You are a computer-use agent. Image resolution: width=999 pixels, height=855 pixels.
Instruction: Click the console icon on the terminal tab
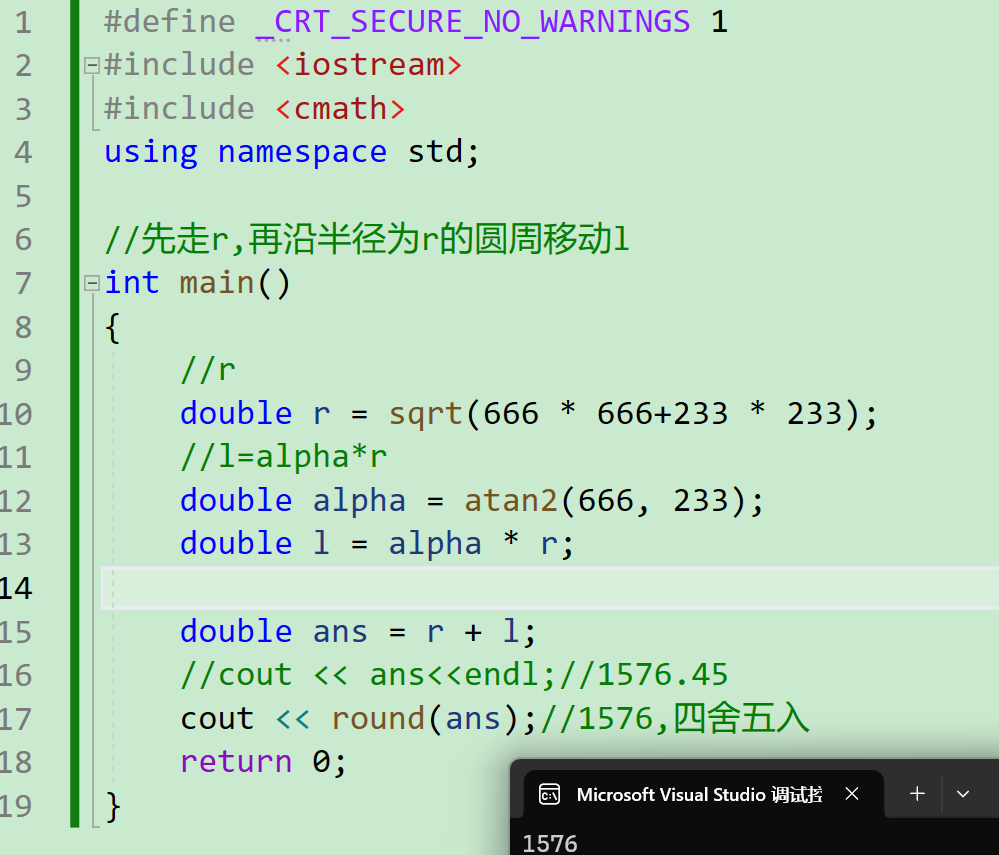(x=549, y=794)
